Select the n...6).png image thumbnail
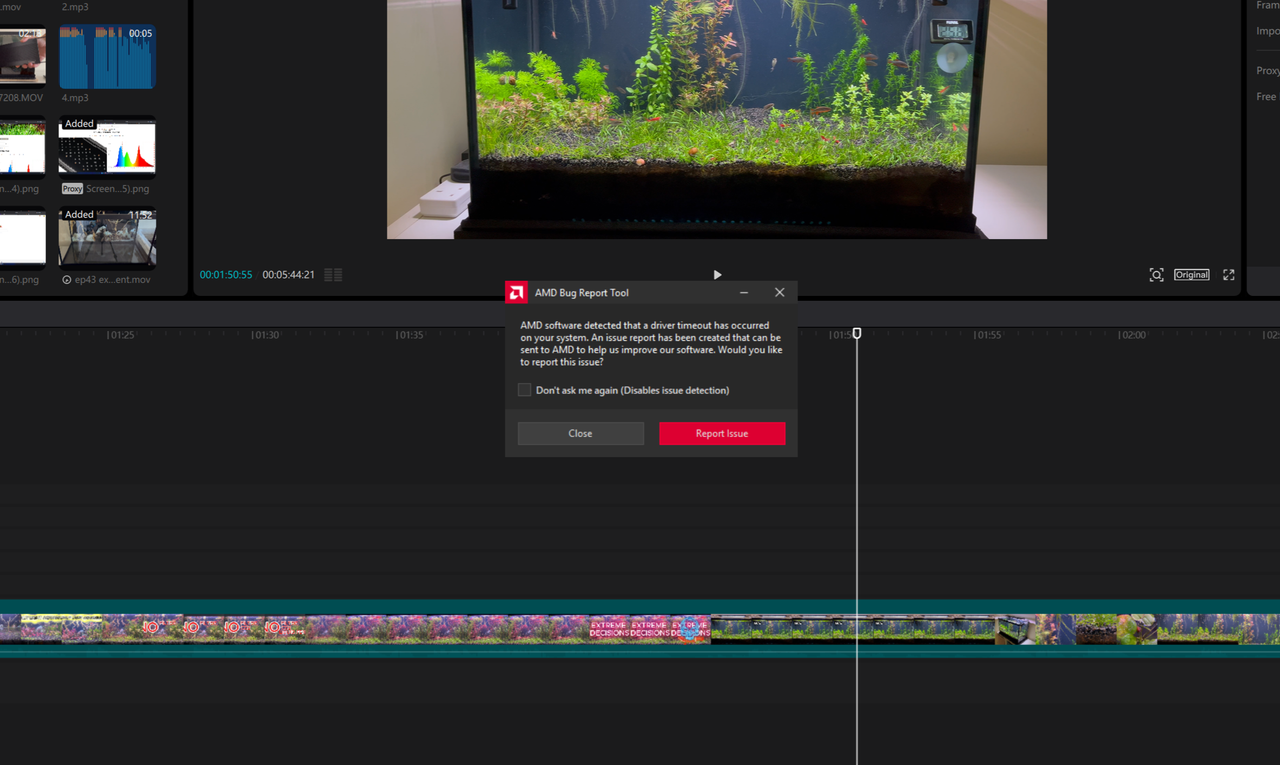 [22, 238]
